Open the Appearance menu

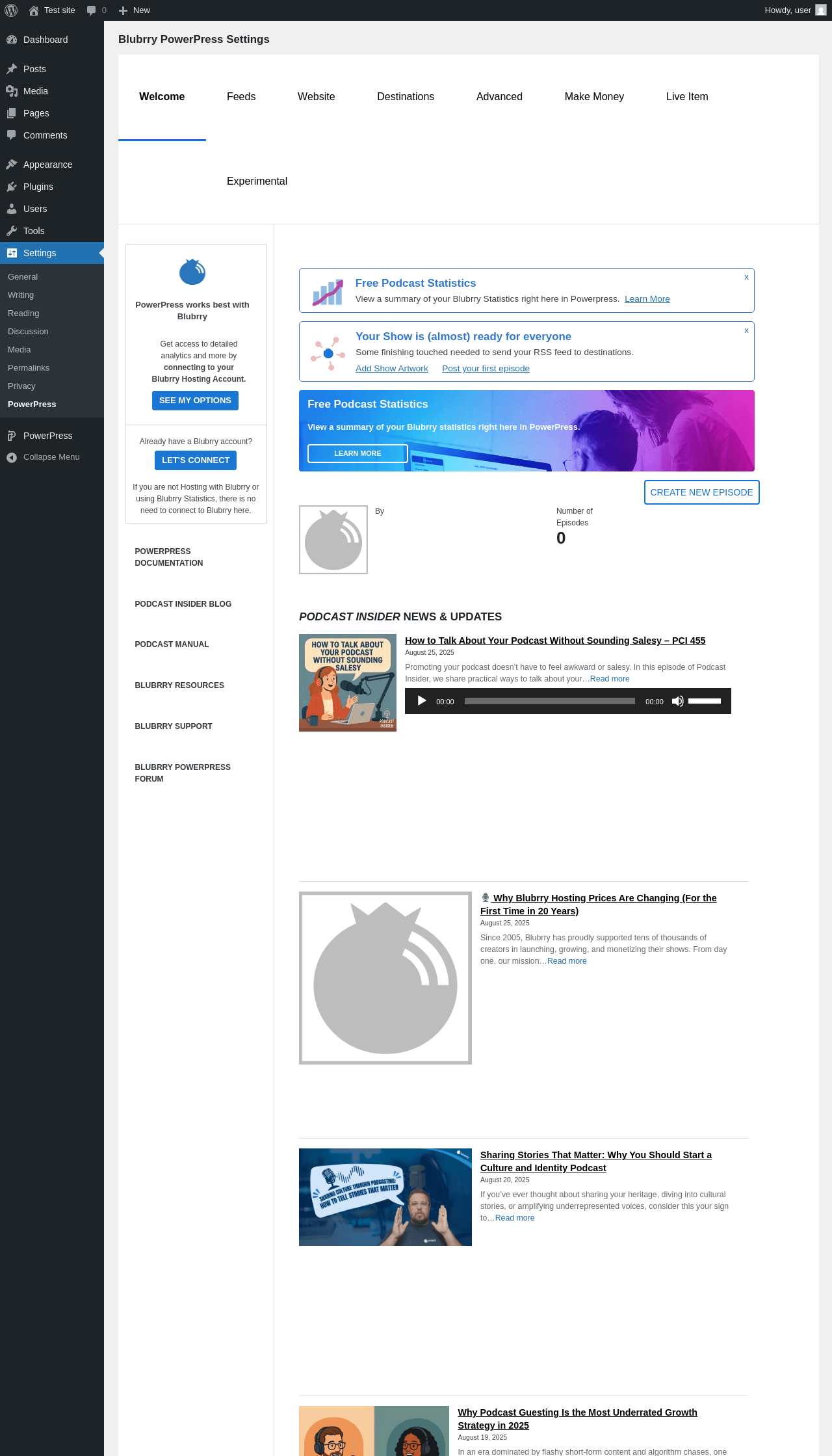tap(52, 165)
